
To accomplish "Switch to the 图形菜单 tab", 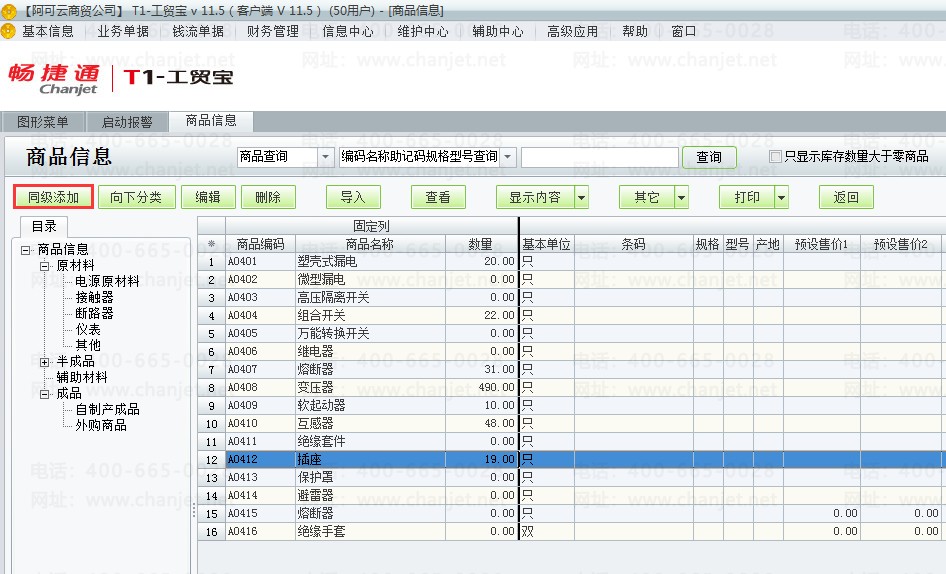I will [43, 122].
